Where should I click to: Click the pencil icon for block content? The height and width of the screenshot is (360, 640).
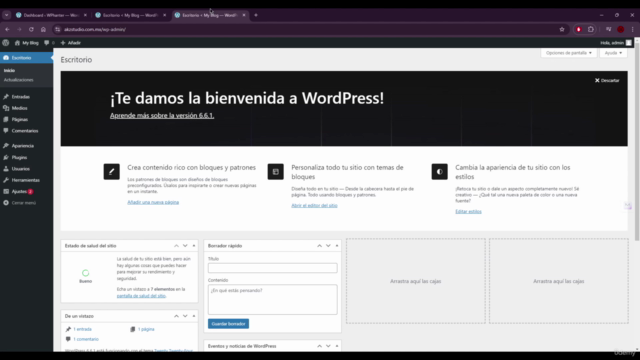(x=111, y=171)
